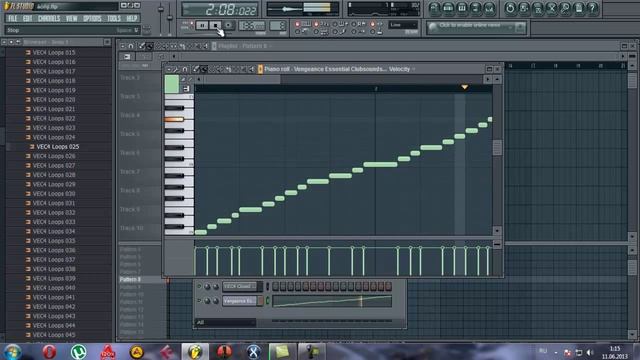The image size is (640, 360).
Task: Open the wrench tools icon in Piano roll
Action: 176,69
